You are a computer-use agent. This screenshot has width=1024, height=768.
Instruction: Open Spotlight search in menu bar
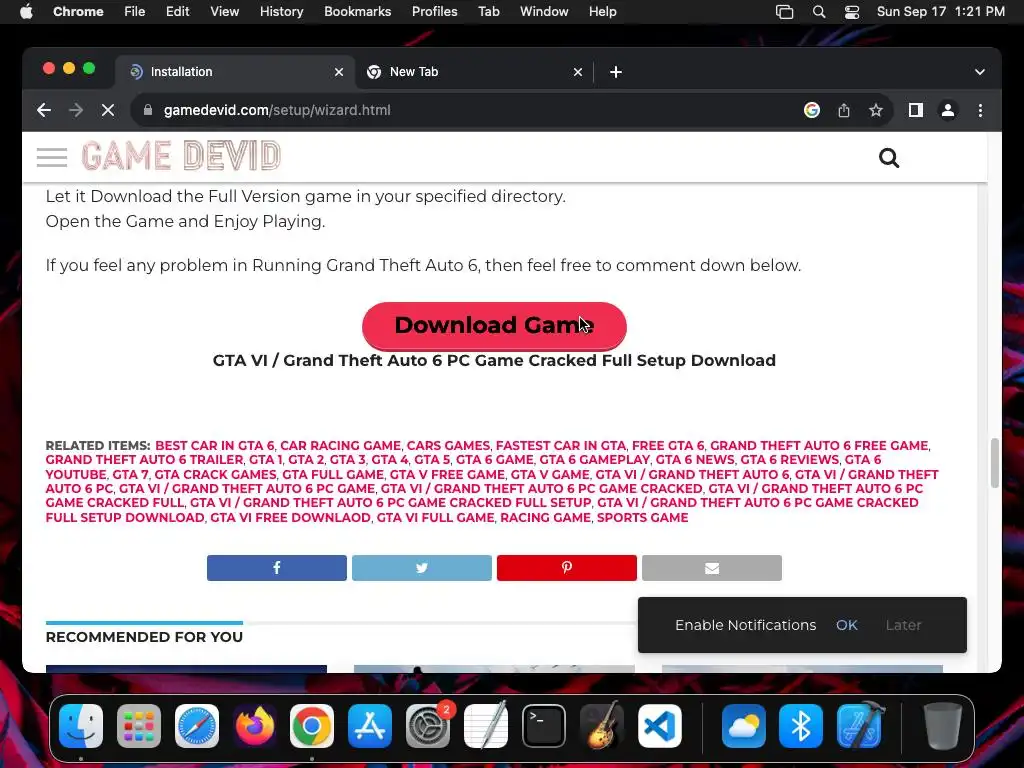(818, 12)
